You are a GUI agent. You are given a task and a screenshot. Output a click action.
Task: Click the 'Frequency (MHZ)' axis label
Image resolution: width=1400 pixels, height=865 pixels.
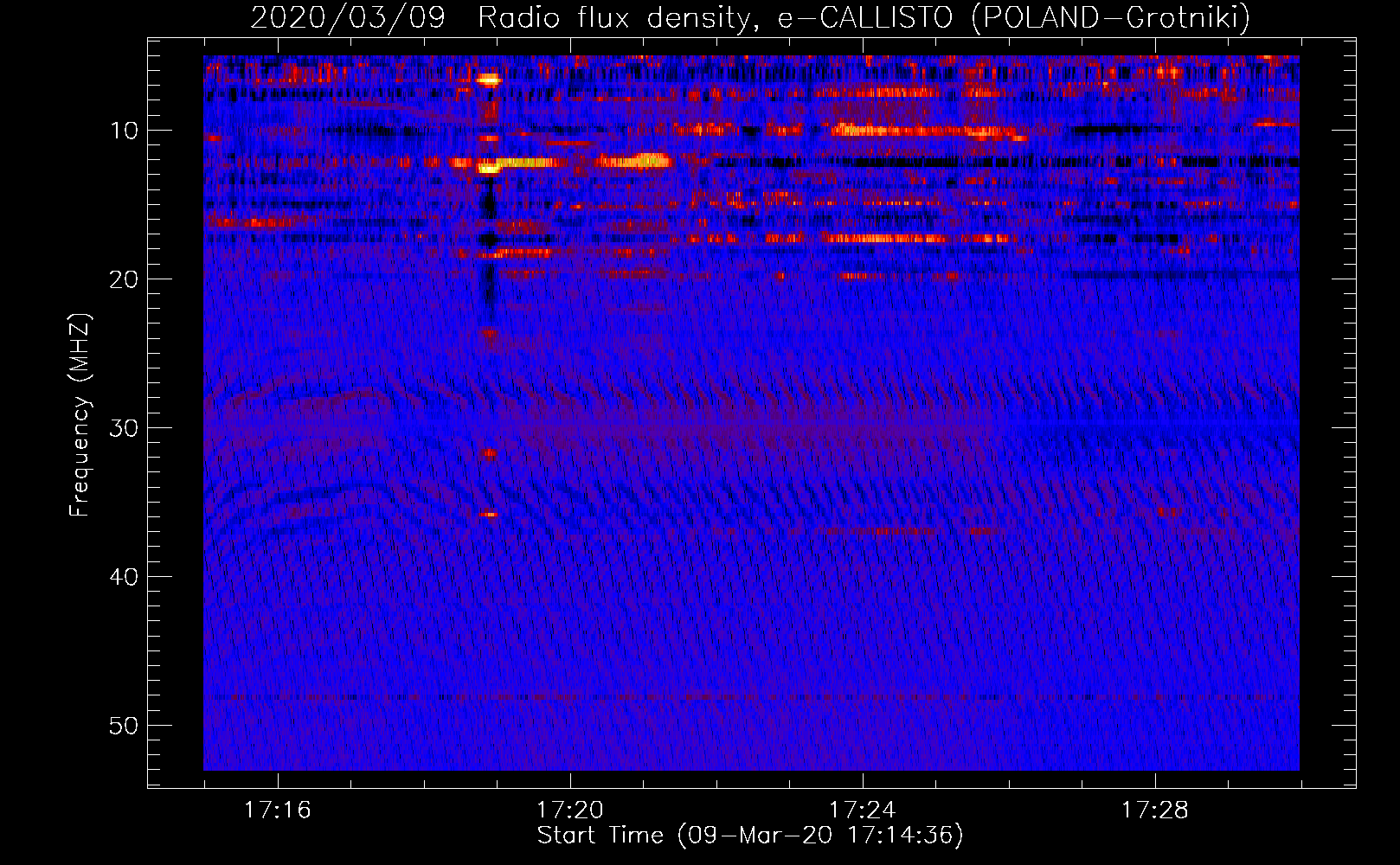80,415
